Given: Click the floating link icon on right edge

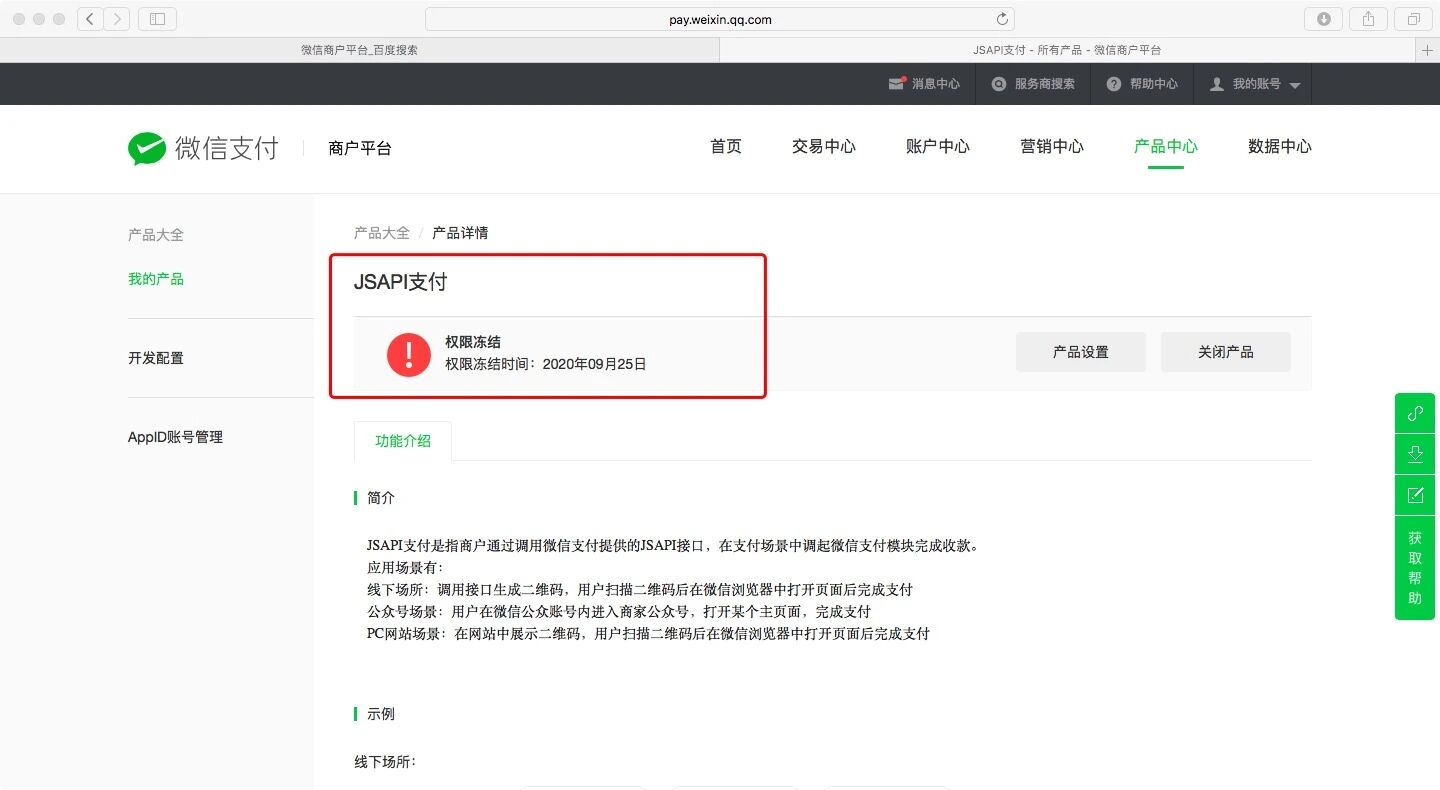Looking at the screenshot, I should [x=1415, y=413].
